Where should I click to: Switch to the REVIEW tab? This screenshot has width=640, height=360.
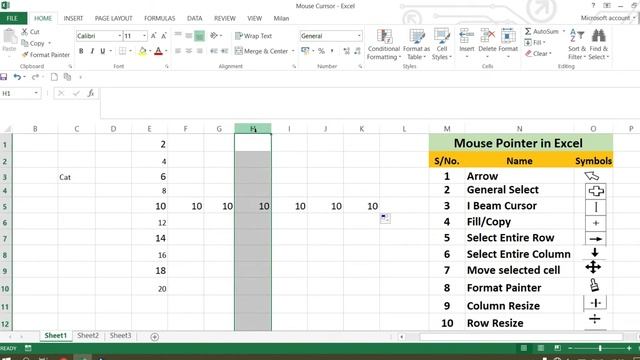pyautogui.click(x=224, y=18)
